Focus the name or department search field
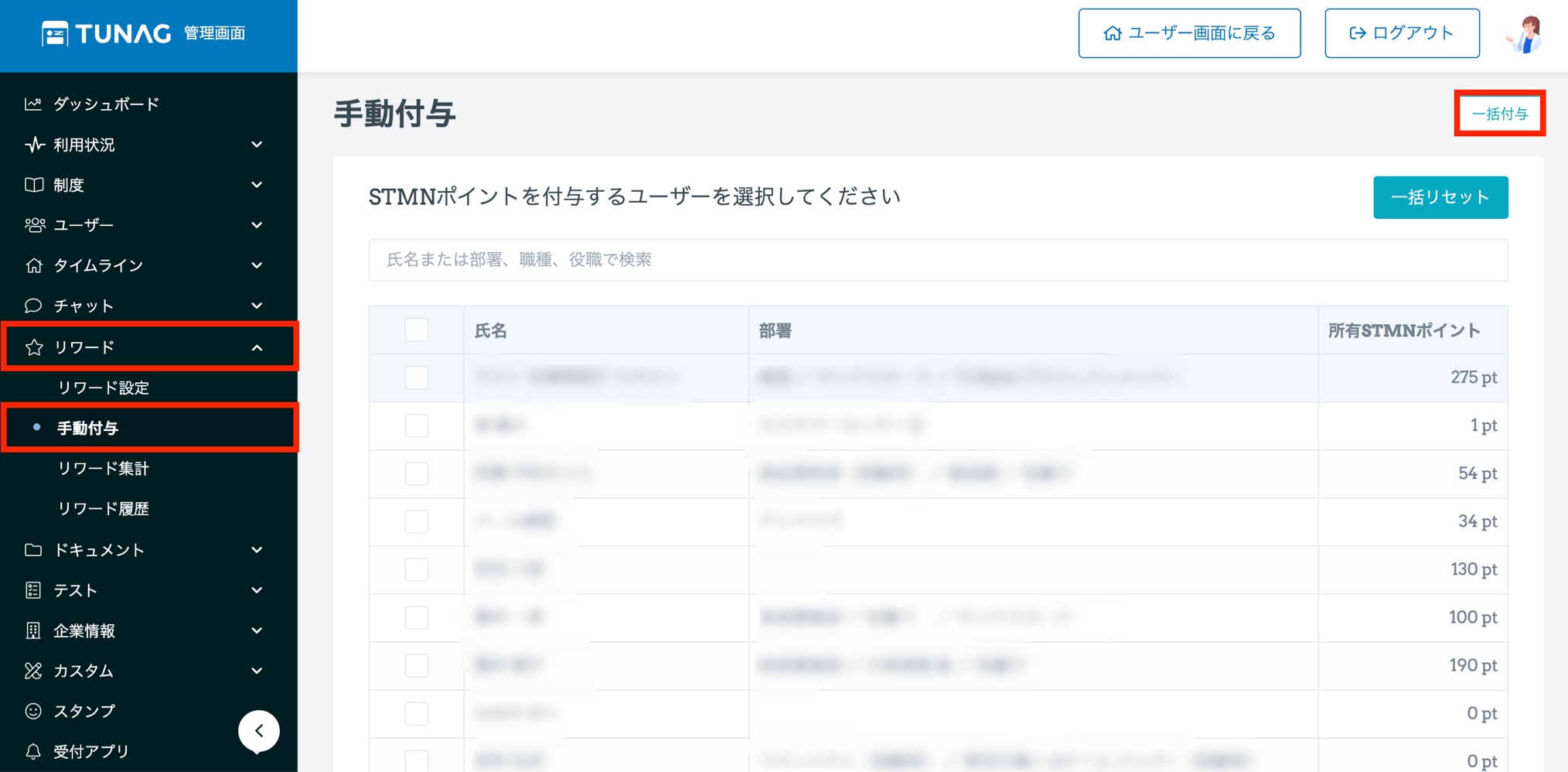 (938, 260)
